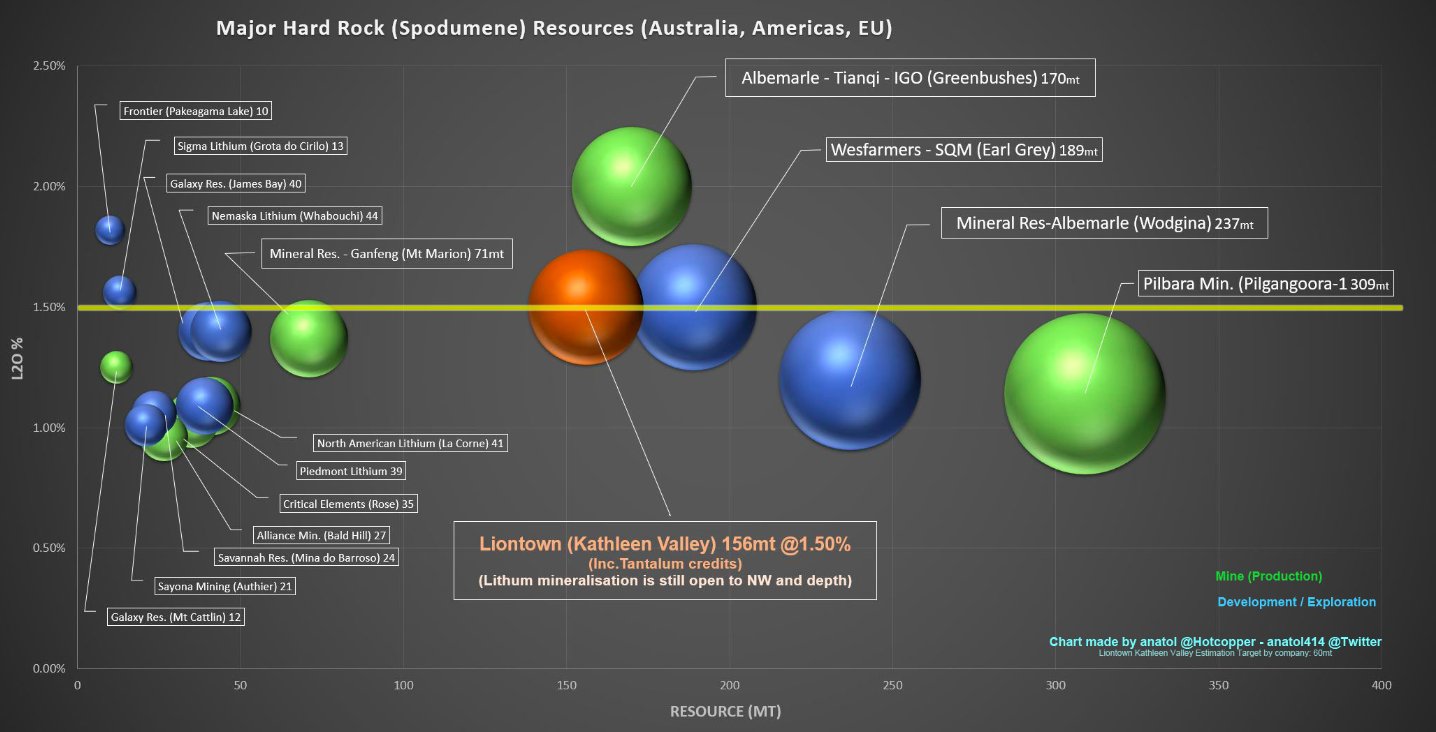This screenshot has width=1436, height=732.
Task: Click the 'Liontown Kathleen Valley Estimation Target' footnote
Action: point(1215,654)
